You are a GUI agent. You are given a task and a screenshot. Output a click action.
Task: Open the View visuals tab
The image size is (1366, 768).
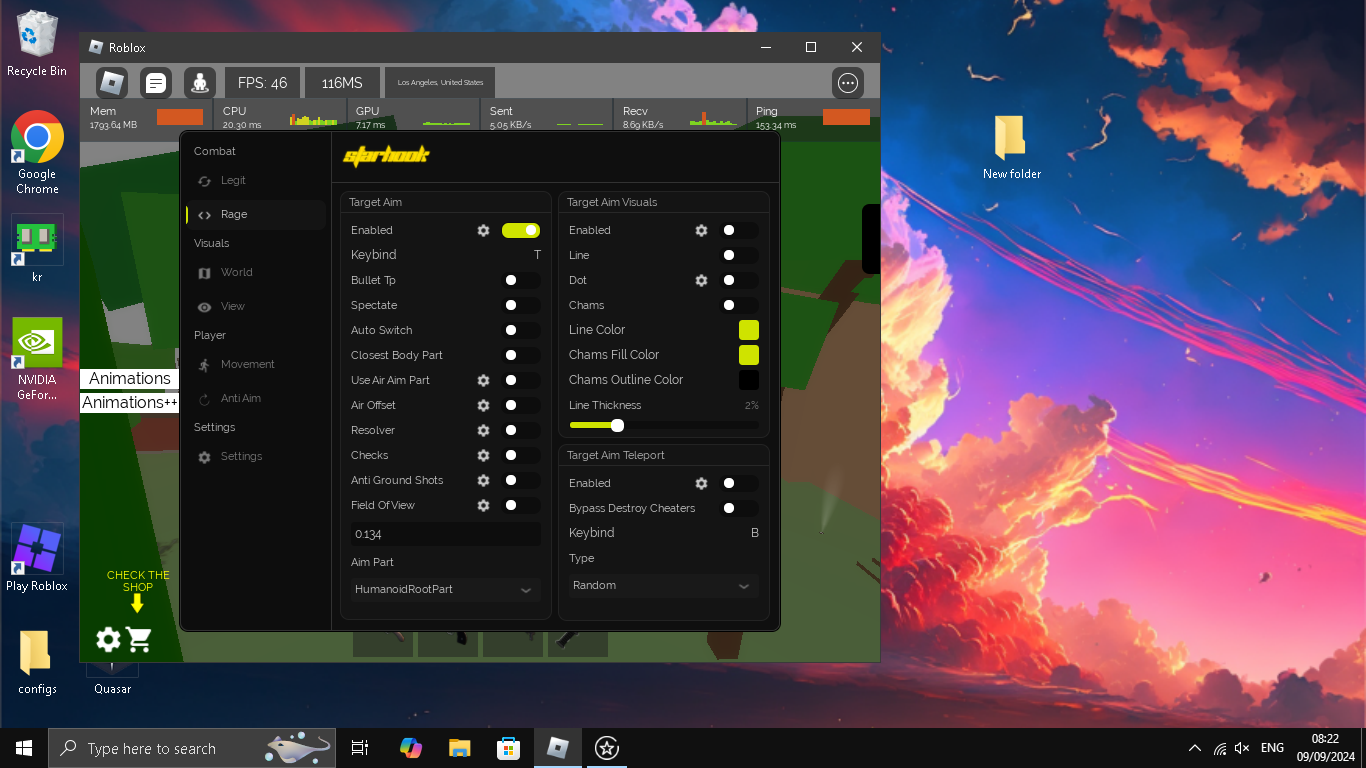click(256, 307)
